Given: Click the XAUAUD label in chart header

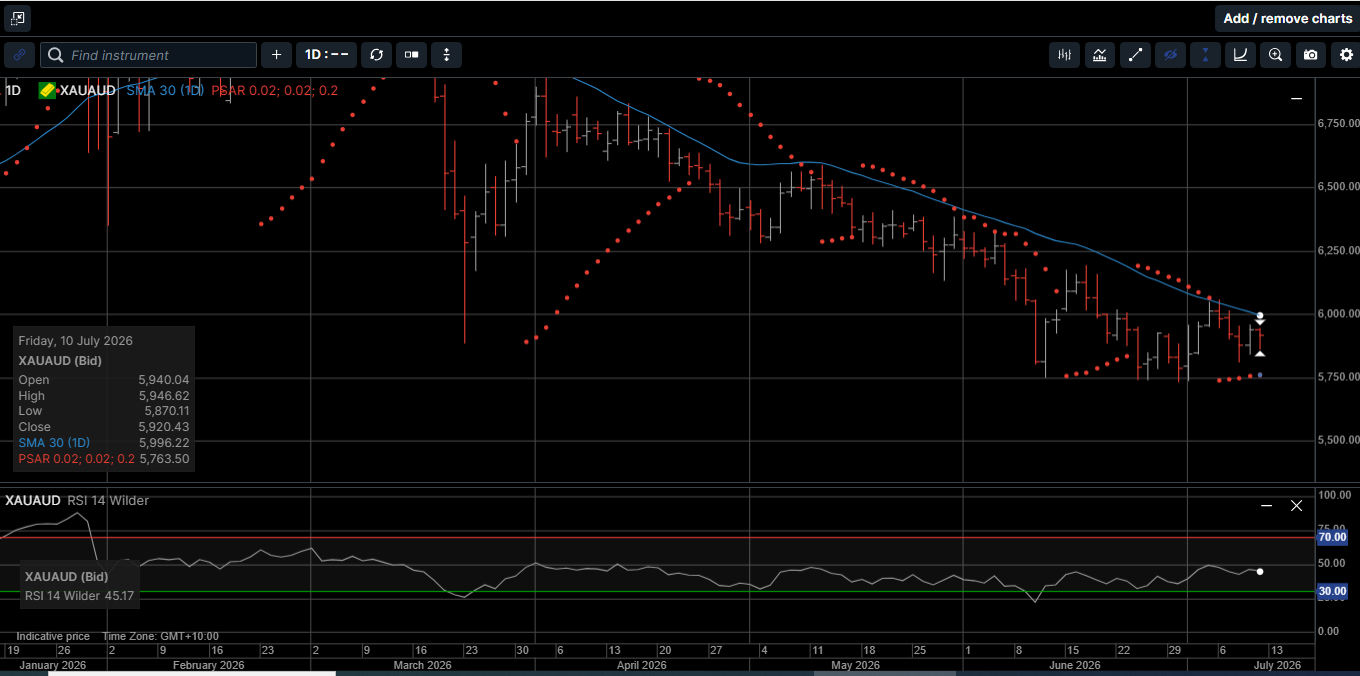Looking at the screenshot, I should [88, 90].
